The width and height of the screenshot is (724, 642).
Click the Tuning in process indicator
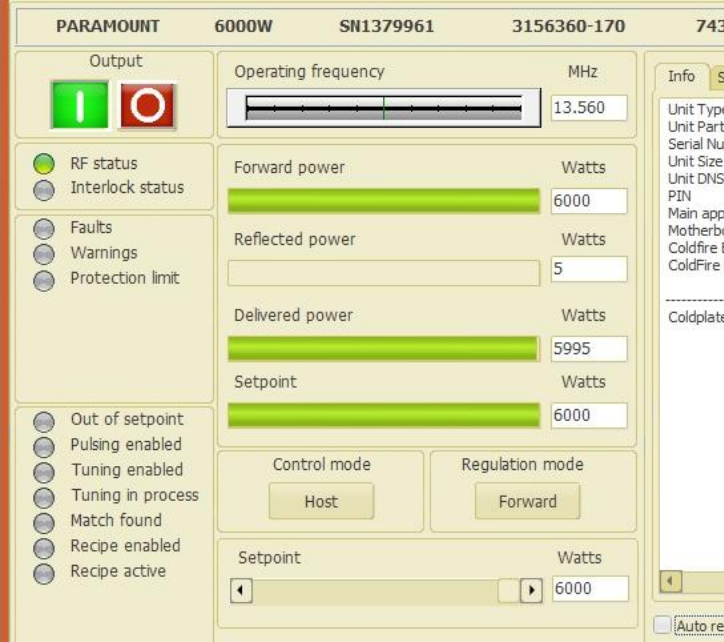coord(44,497)
